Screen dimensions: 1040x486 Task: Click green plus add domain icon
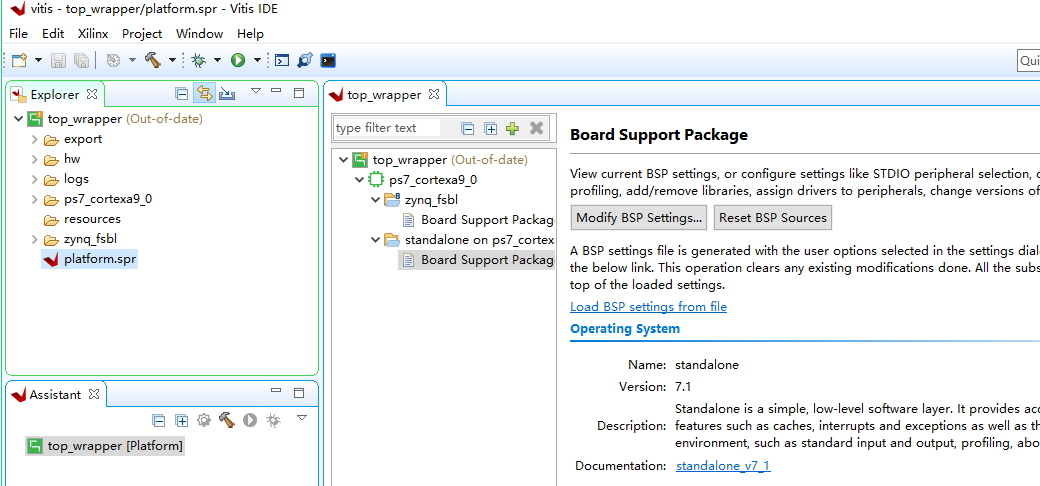click(512, 129)
